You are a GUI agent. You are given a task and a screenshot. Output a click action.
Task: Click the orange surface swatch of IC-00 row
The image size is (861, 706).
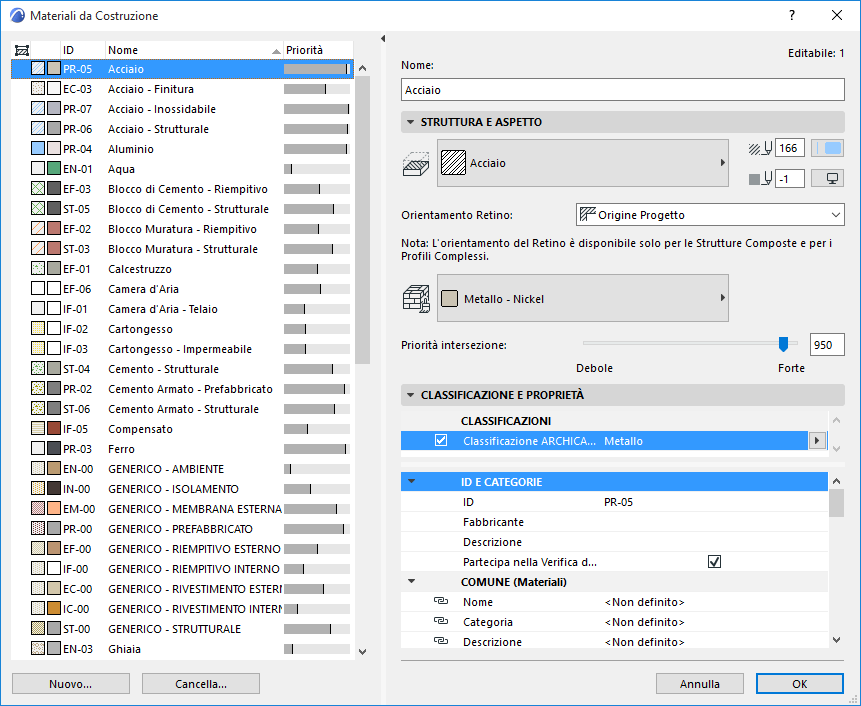54,608
